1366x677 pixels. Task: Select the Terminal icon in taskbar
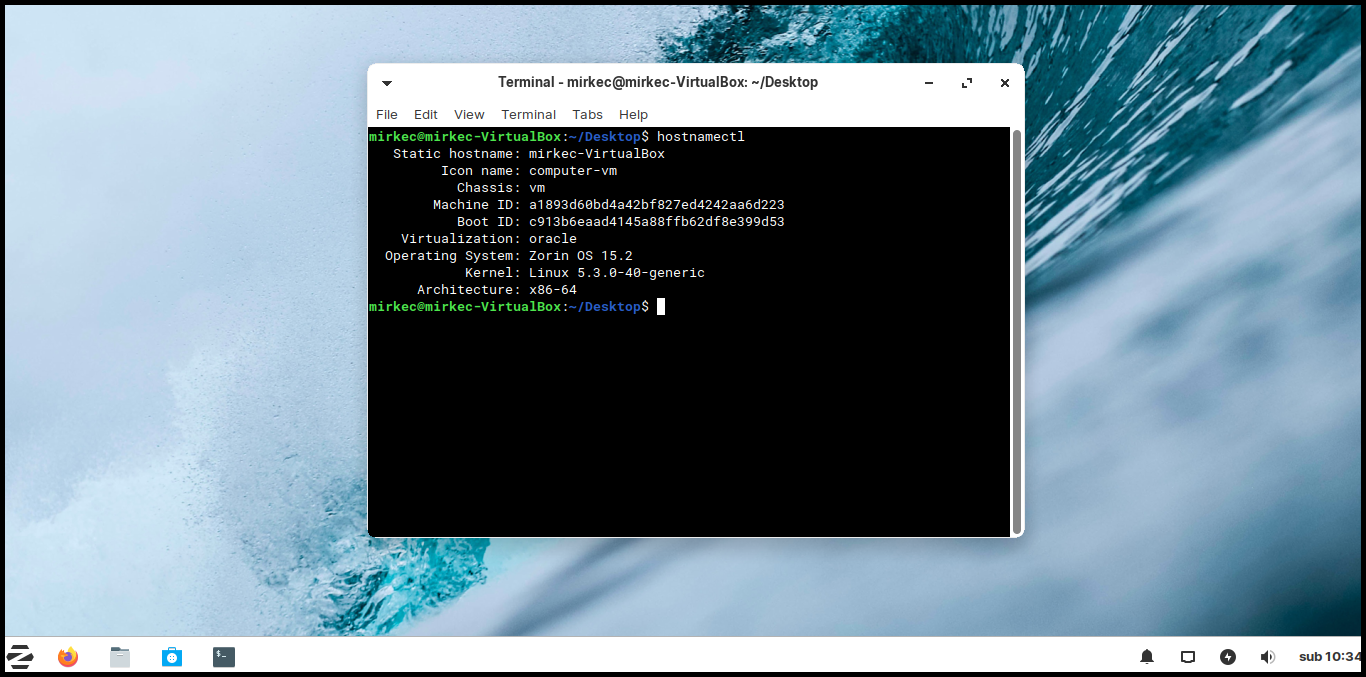pyautogui.click(x=224, y=657)
